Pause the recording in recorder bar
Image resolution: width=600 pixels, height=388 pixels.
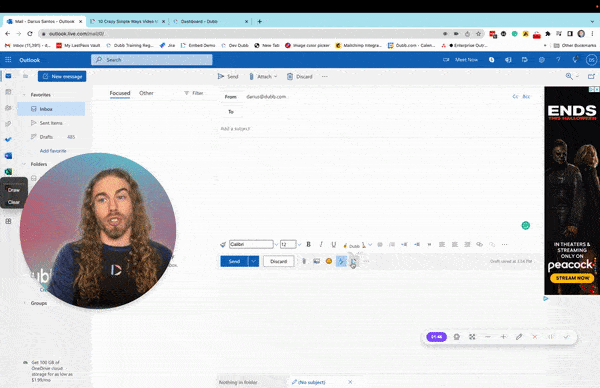tap(551, 337)
